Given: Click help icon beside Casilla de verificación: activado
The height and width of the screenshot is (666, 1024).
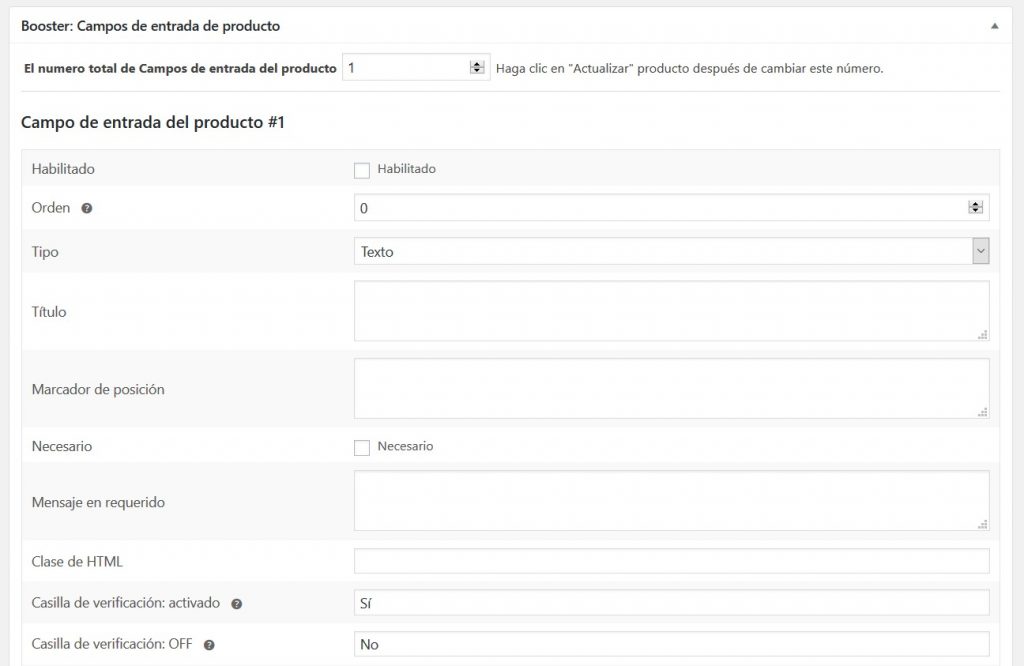Looking at the screenshot, I should pos(236,604).
